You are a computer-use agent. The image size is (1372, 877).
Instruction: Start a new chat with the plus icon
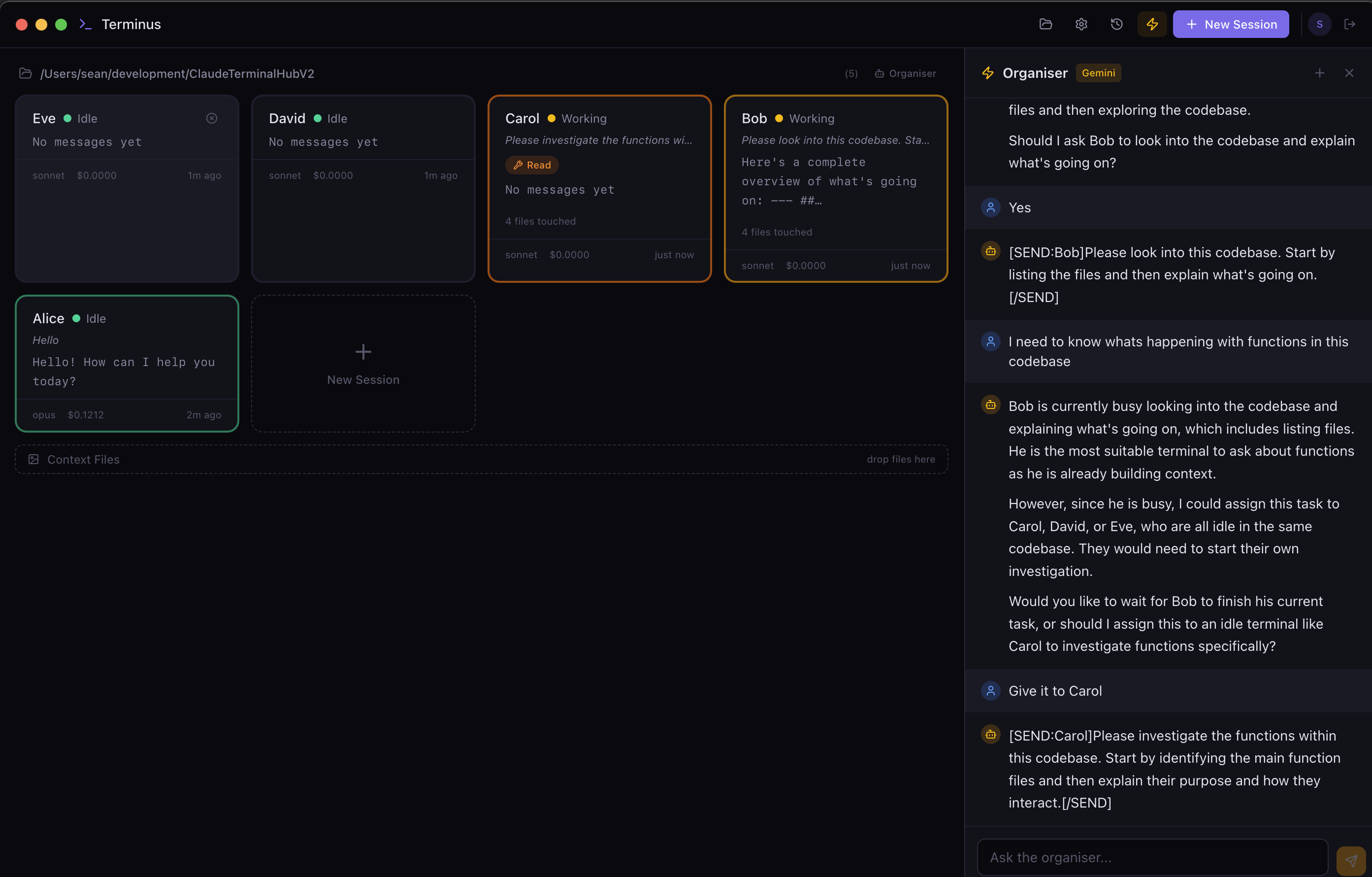pos(1320,72)
